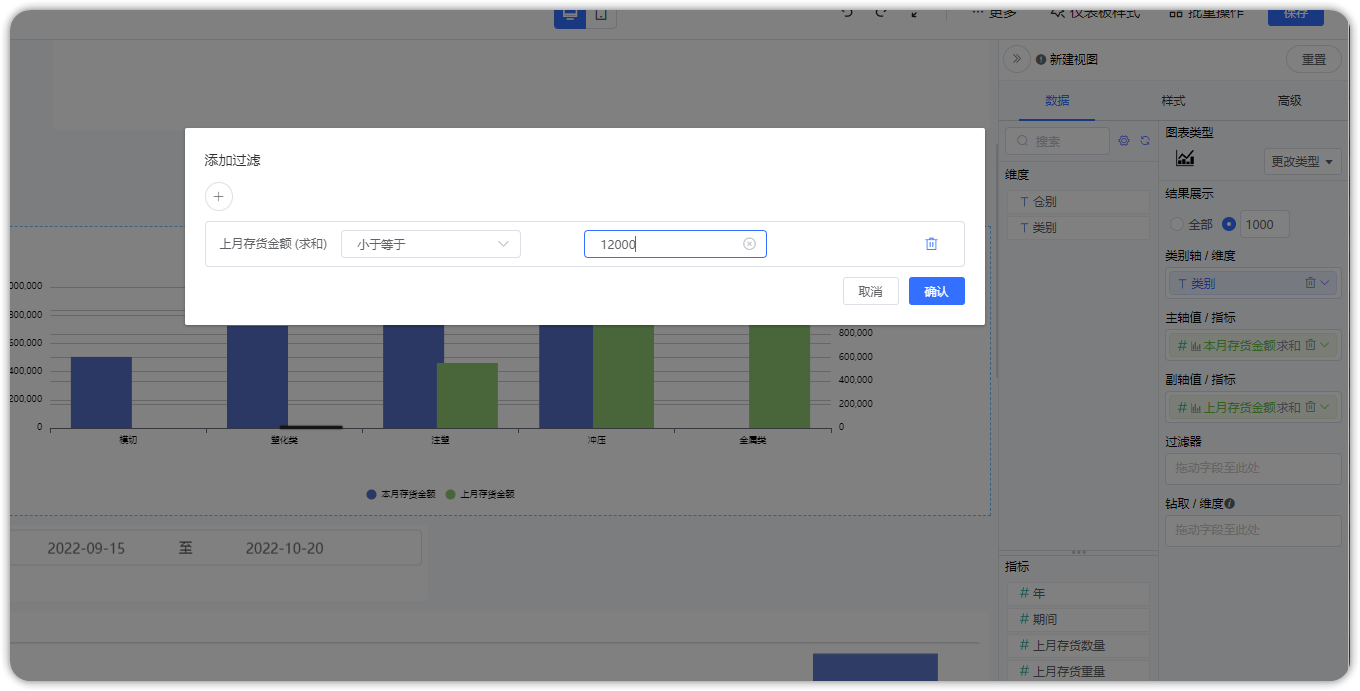This screenshot has height=691, width=1360.
Task: Delete the 上月存货金额 filter row via trash icon
Action: click(x=931, y=244)
